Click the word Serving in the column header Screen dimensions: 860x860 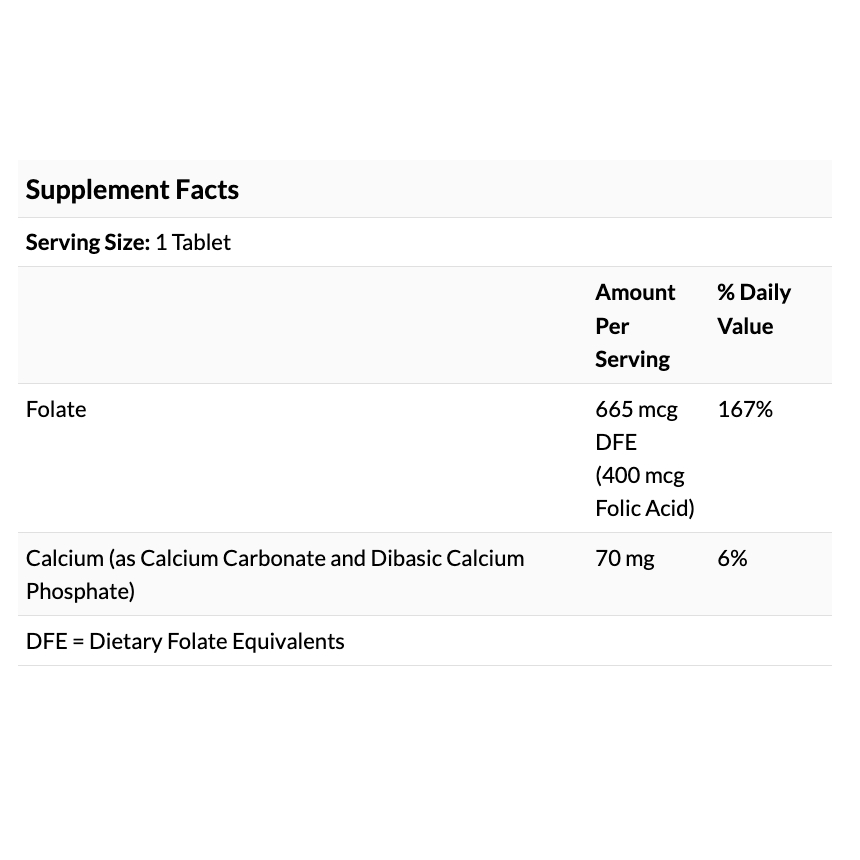632,359
